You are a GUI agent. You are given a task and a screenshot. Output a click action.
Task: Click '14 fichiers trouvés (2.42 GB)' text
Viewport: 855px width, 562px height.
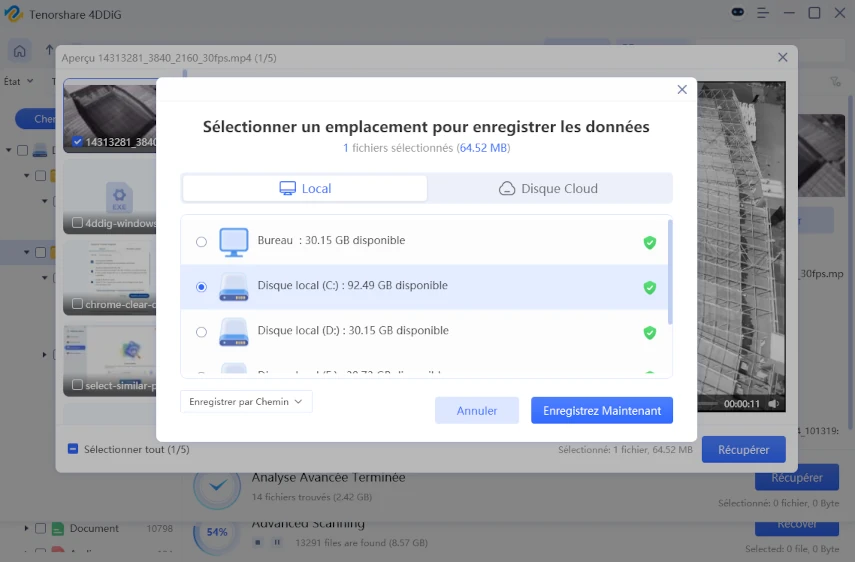(x=312, y=497)
